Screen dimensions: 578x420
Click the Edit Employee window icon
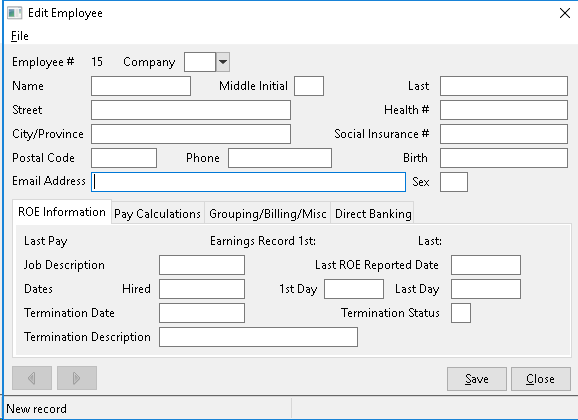click(x=15, y=13)
